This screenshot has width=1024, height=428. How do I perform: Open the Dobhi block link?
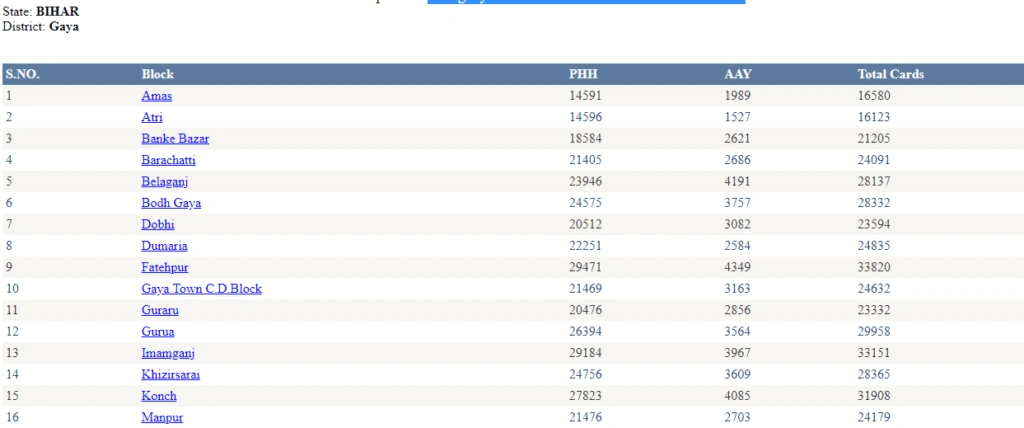tap(158, 225)
